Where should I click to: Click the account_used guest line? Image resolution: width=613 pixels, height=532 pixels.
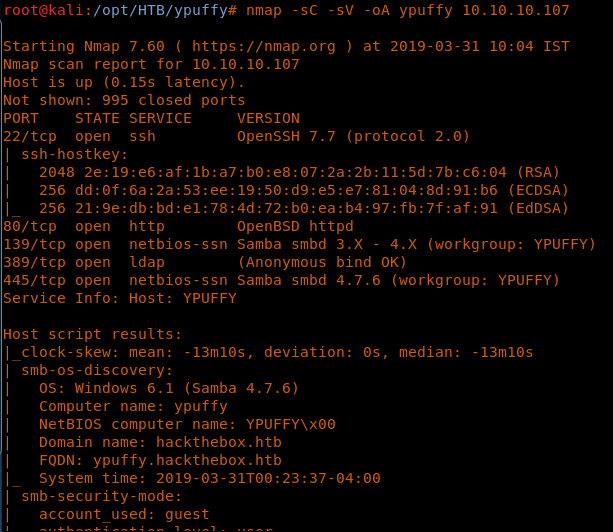click(124, 515)
